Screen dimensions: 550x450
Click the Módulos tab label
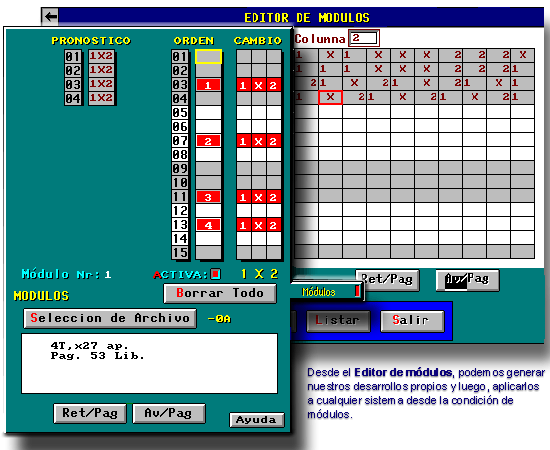click(x=319, y=292)
